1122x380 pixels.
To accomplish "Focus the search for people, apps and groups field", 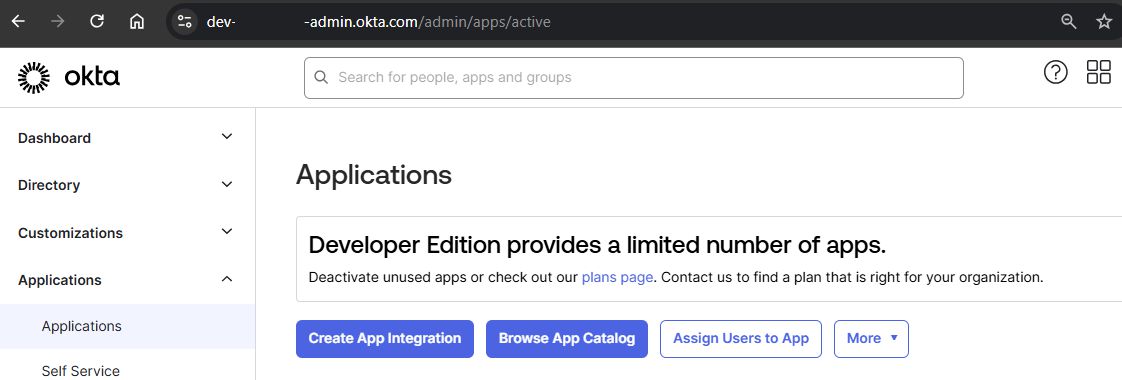I will point(634,77).
